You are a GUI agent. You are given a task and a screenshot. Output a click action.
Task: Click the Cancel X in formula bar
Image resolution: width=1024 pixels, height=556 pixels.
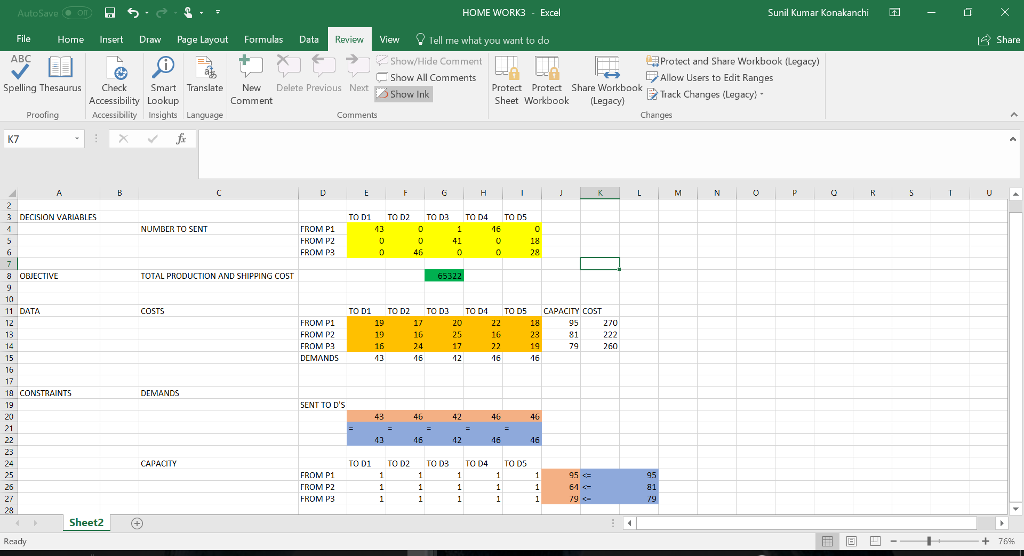tap(123, 139)
